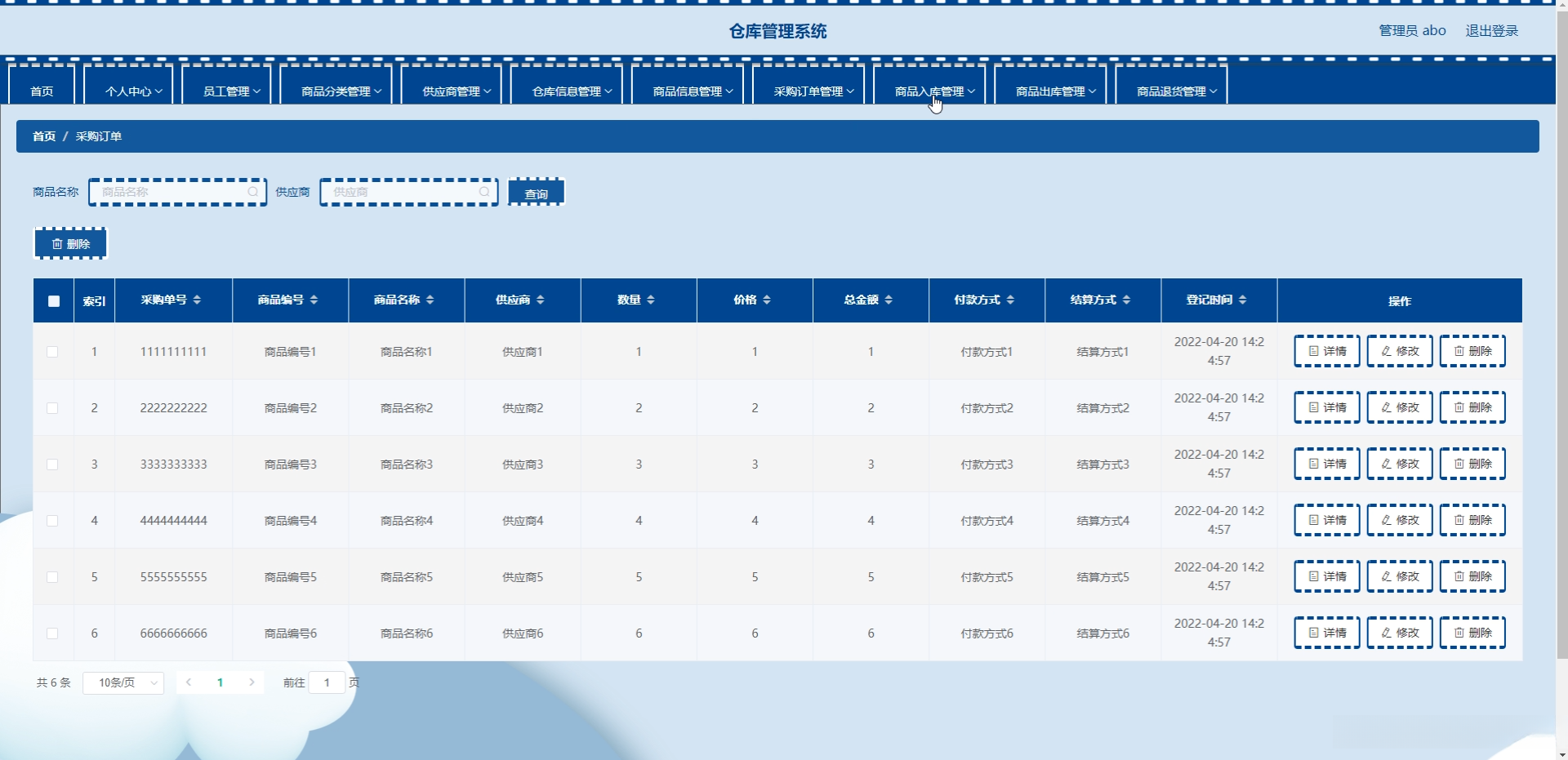The image size is (1568, 760).
Task: Open 10条/页 page size dropdown
Action: coord(123,682)
